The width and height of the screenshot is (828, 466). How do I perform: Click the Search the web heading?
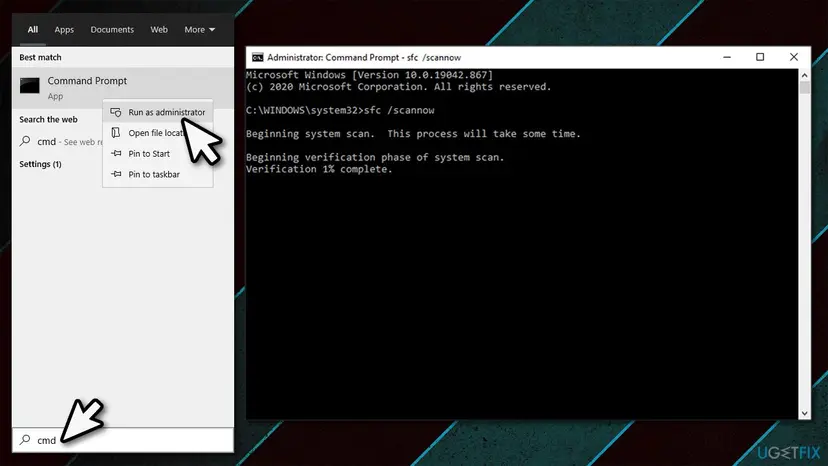[x=48, y=119]
